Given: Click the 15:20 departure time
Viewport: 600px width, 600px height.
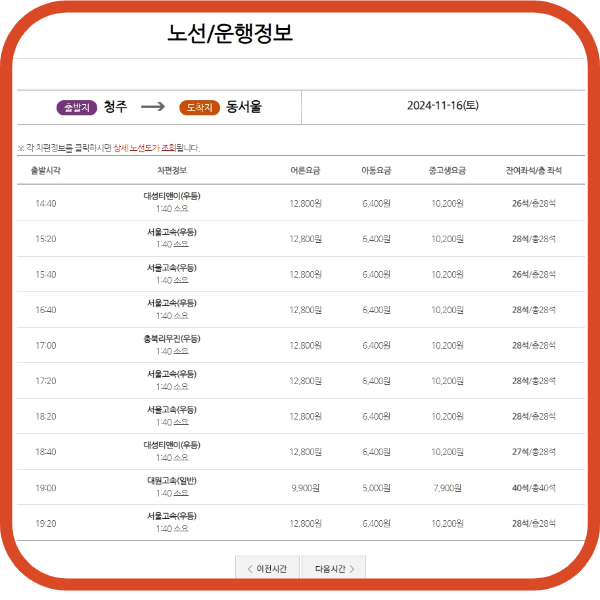Looking at the screenshot, I should [x=46, y=239].
